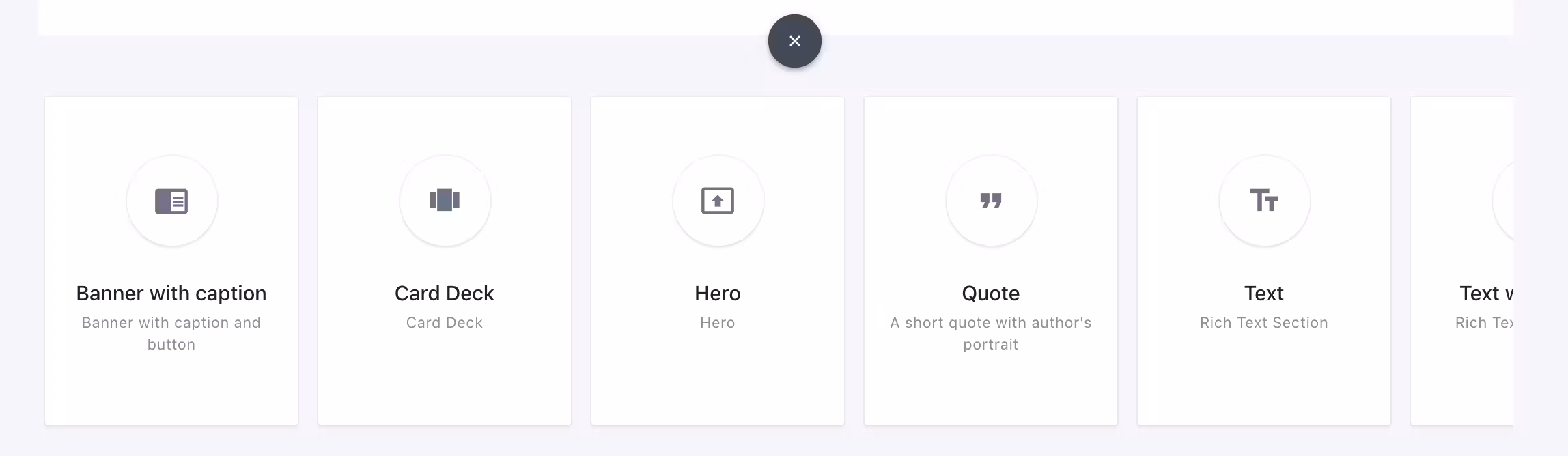Screen dimensions: 1568x456
Task: Click the Card Deck subtitle text
Action: [445, 323]
